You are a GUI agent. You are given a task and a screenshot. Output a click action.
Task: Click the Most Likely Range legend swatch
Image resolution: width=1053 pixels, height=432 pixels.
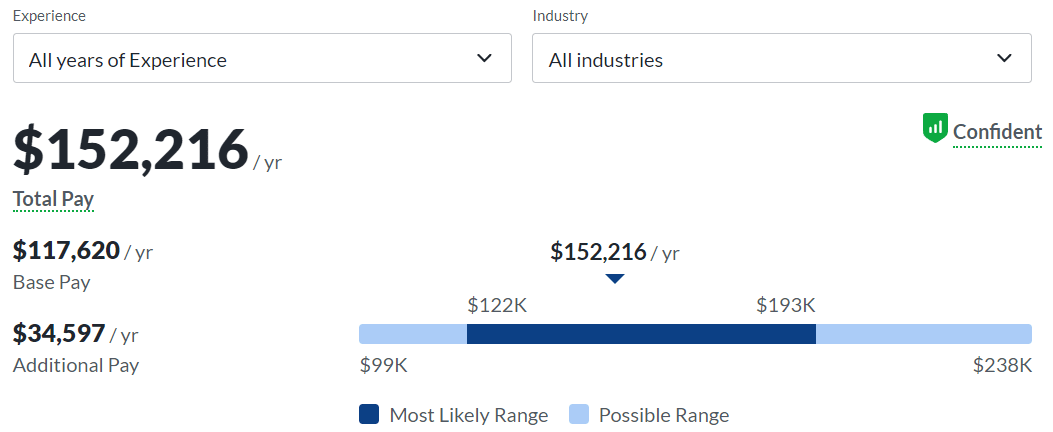click(x=369, y=415)
